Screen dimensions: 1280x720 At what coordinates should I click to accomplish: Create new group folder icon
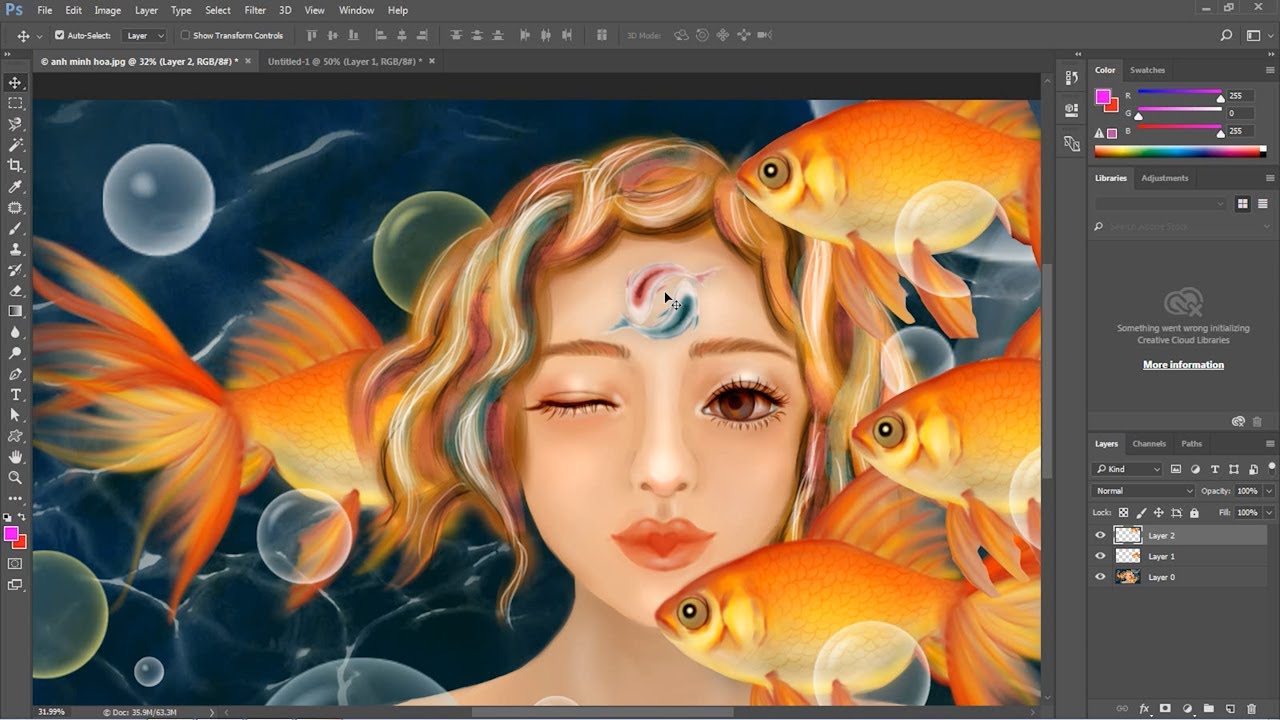[1208, 708]
